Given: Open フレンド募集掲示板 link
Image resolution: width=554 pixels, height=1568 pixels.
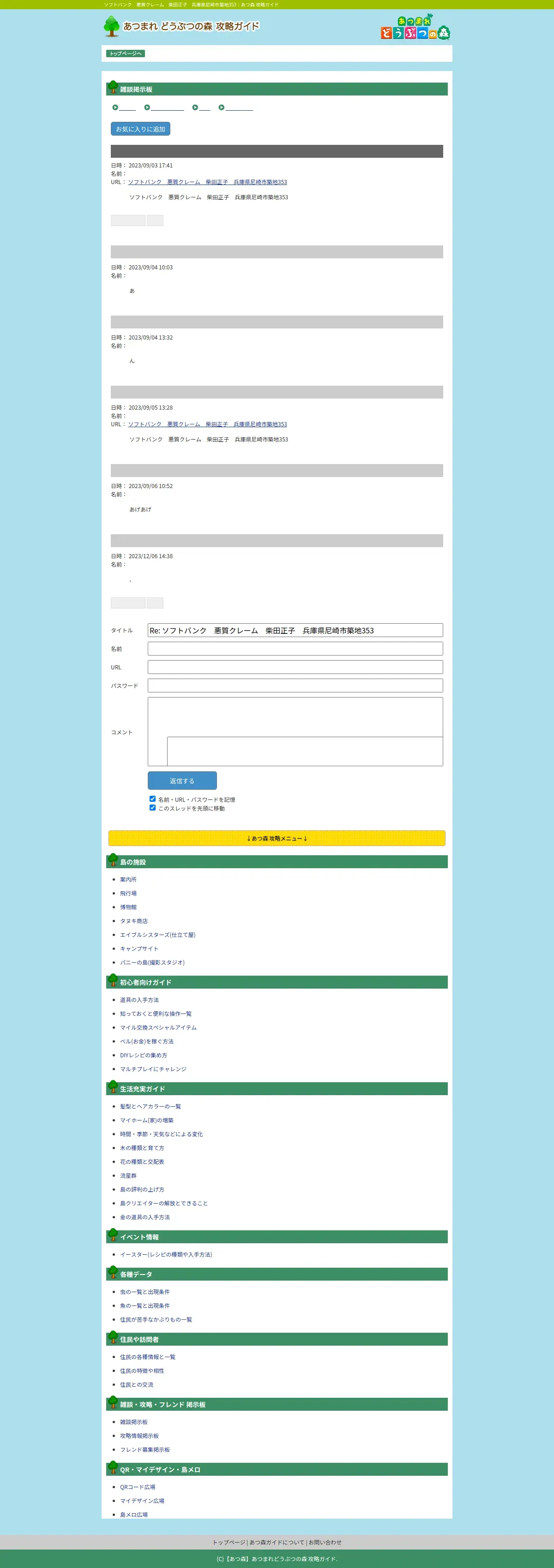Looking at the screenshot, I should [145, 1450].
